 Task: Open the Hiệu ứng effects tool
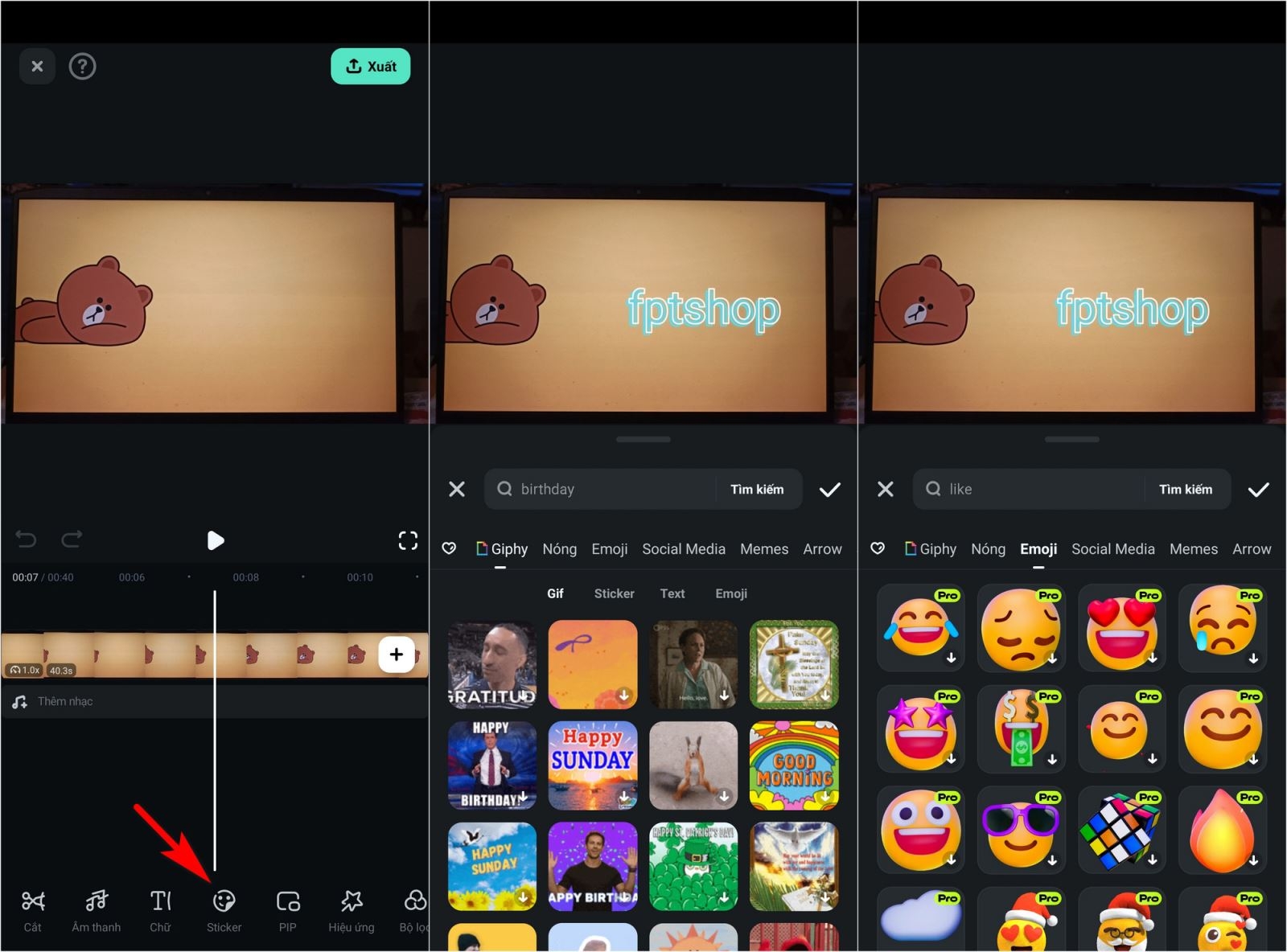[x=351, y=910]
